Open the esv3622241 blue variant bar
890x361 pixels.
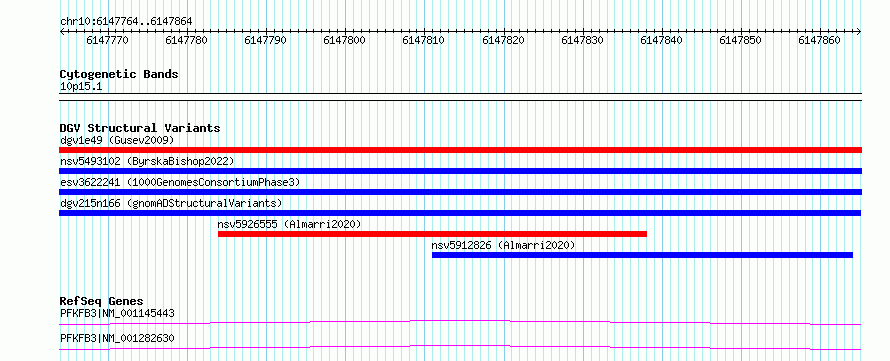coord(460,192)
